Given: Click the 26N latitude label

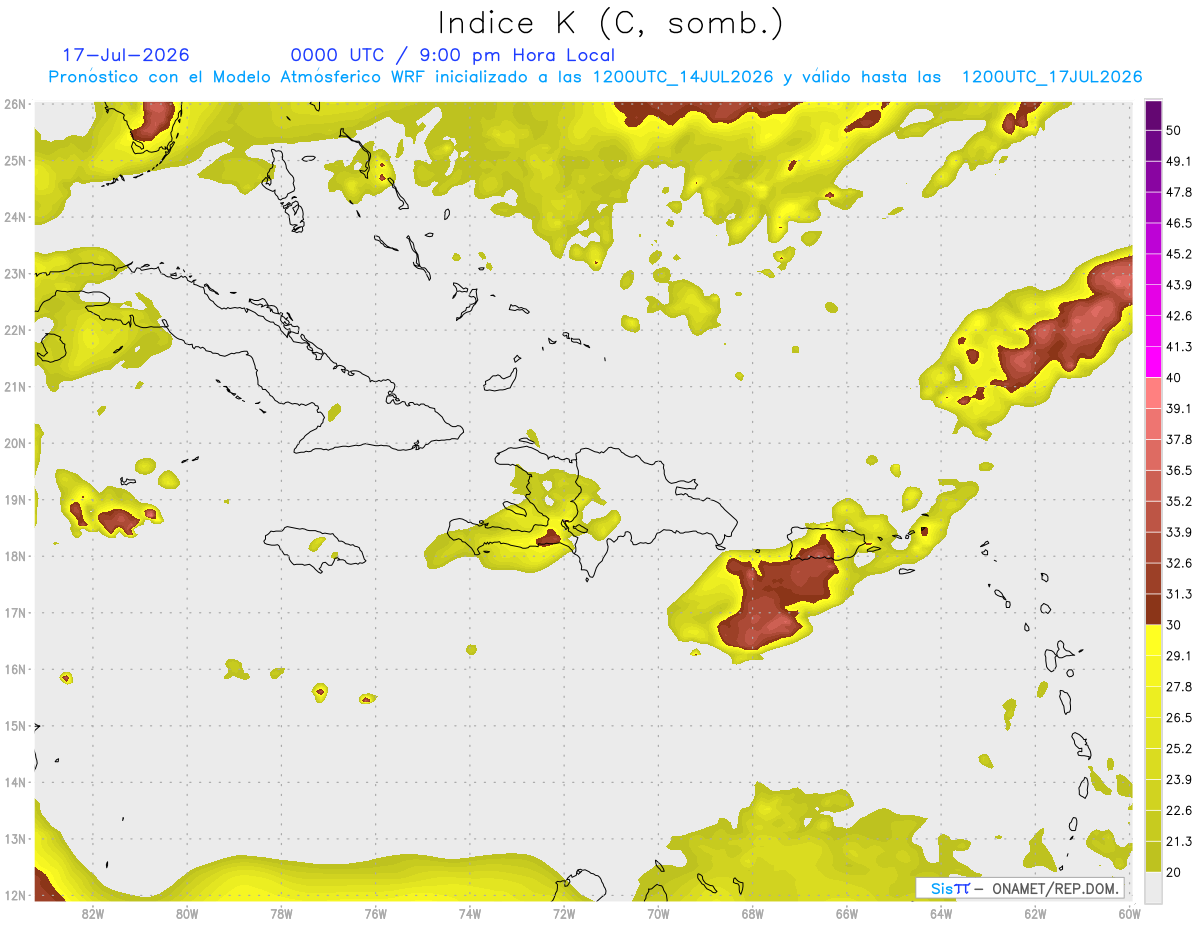Looking at the screenshot, I should pos(15,104).
